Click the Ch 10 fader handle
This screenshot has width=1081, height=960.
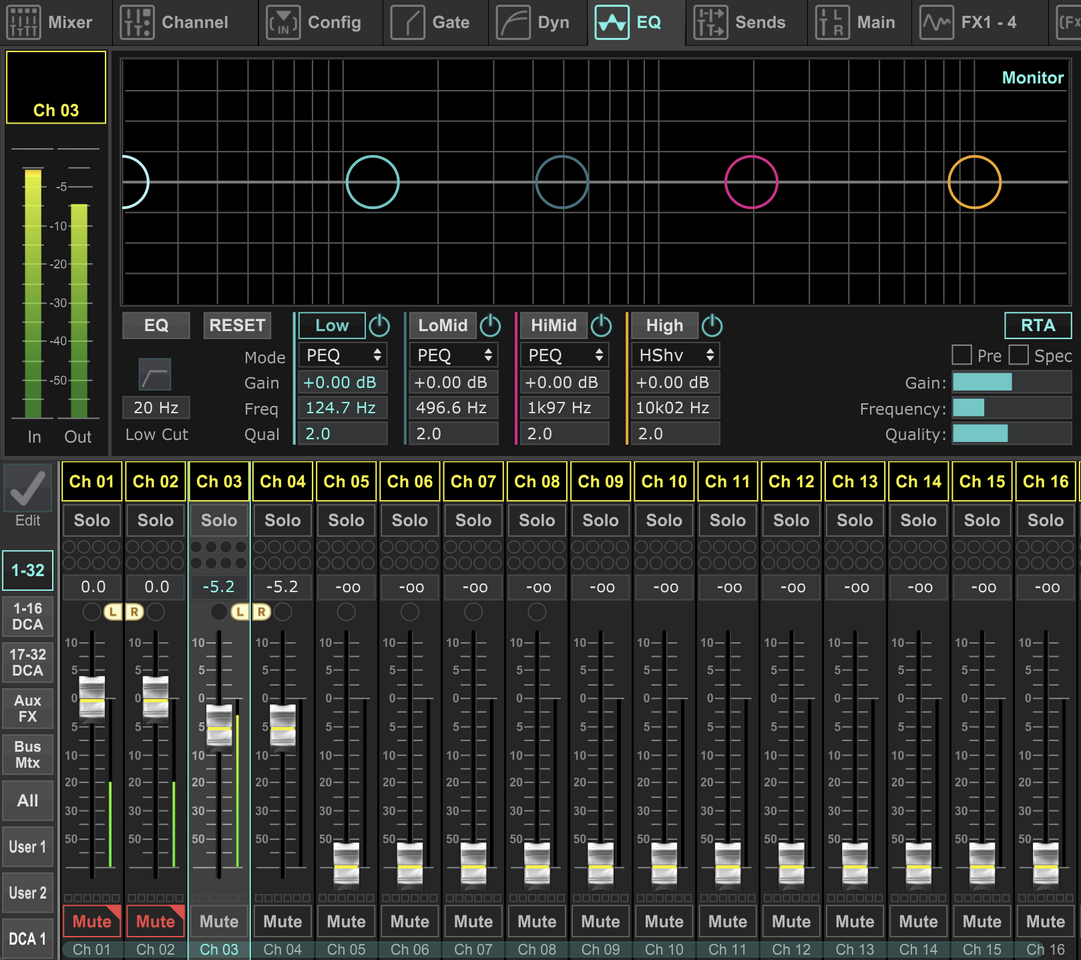pyautogui.click(x=664, y=863)
